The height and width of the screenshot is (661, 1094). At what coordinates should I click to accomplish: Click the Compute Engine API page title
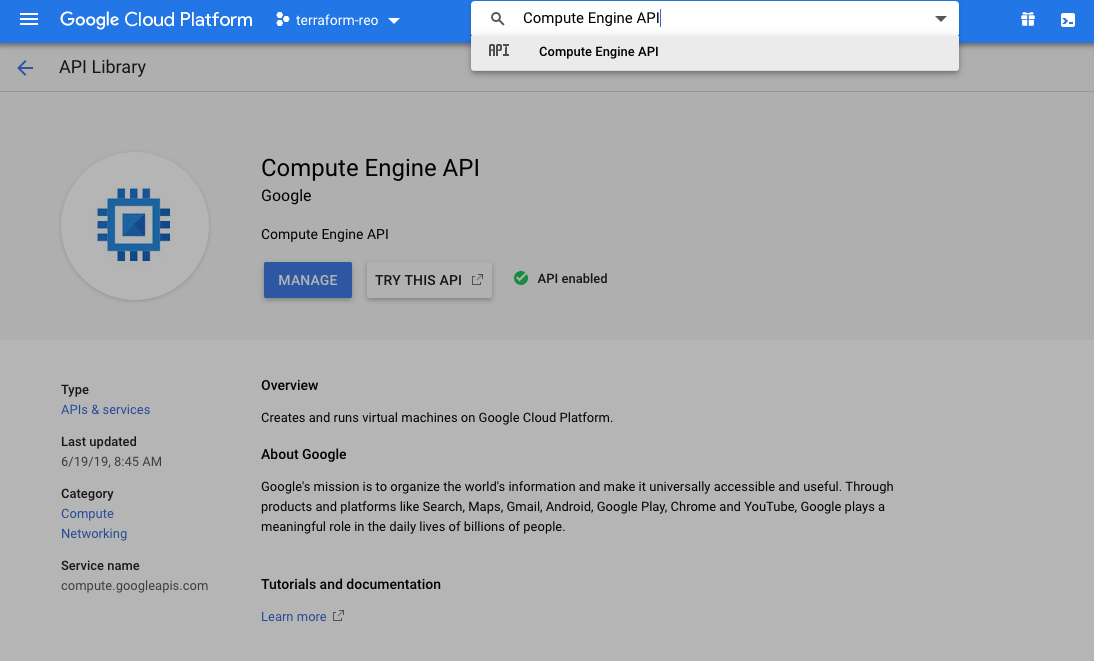tap(370, 168)
